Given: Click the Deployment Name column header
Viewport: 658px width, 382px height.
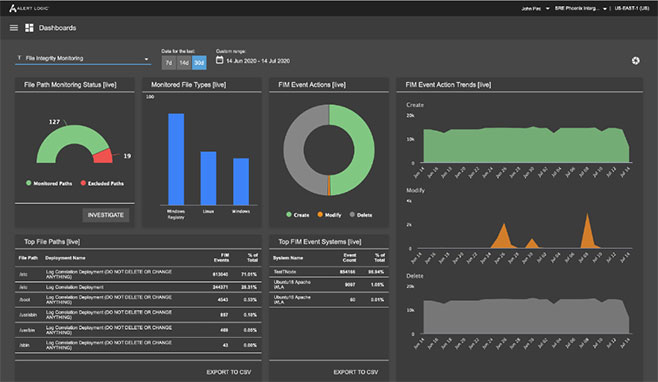Looking at the screenshot, I should [65, 258].
